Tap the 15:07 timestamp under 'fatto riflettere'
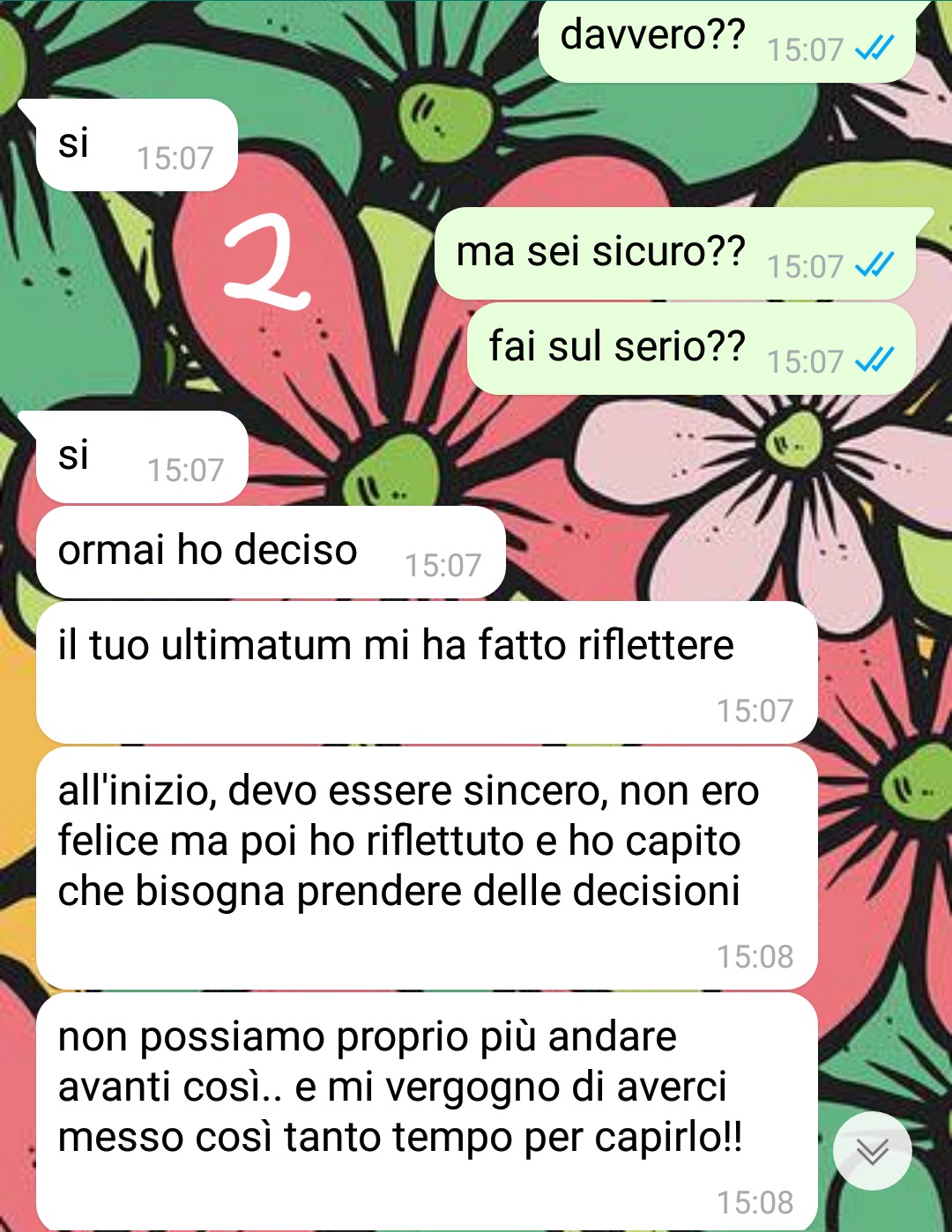 (x=755, y=710)
